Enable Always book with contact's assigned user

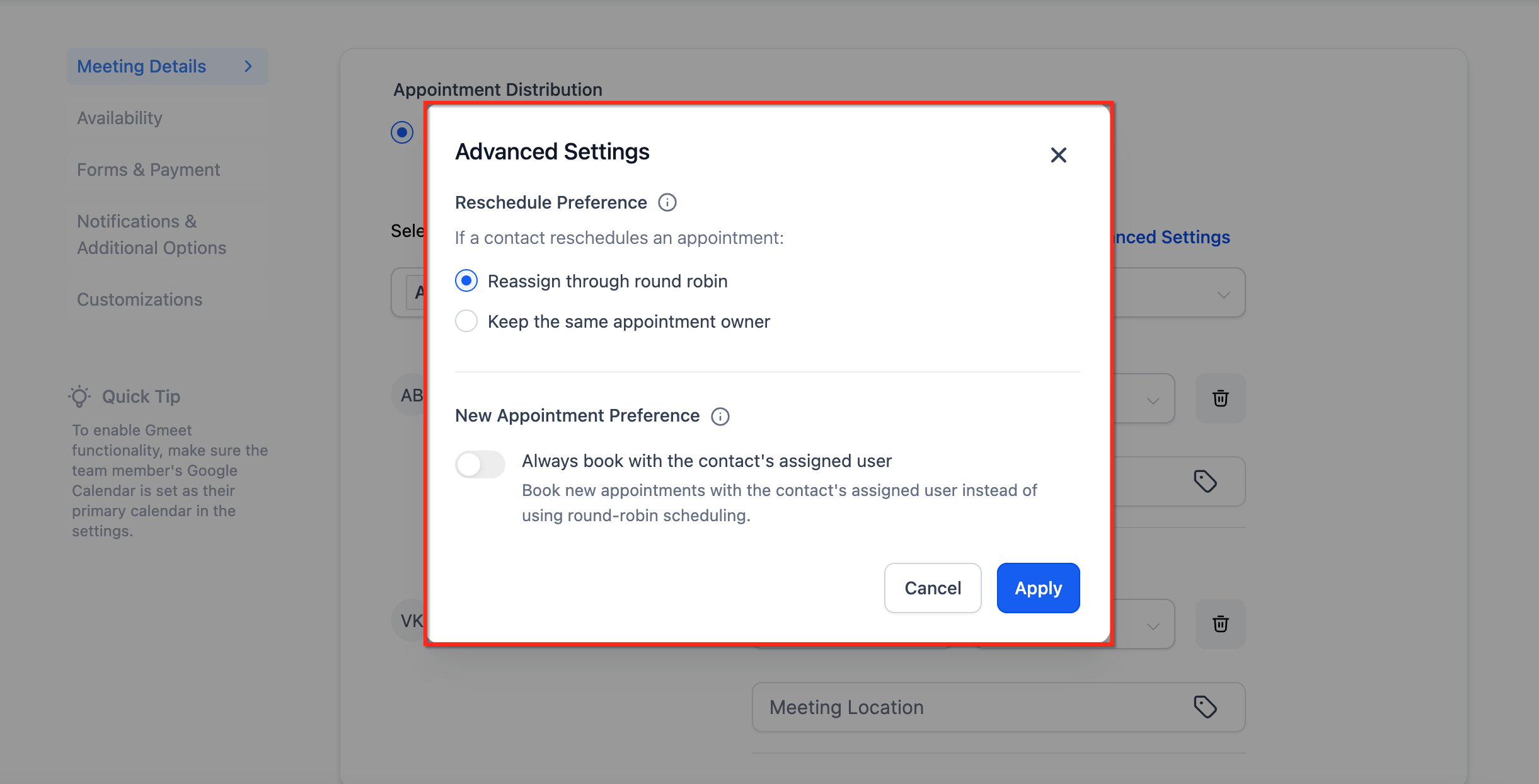[480, 464]
